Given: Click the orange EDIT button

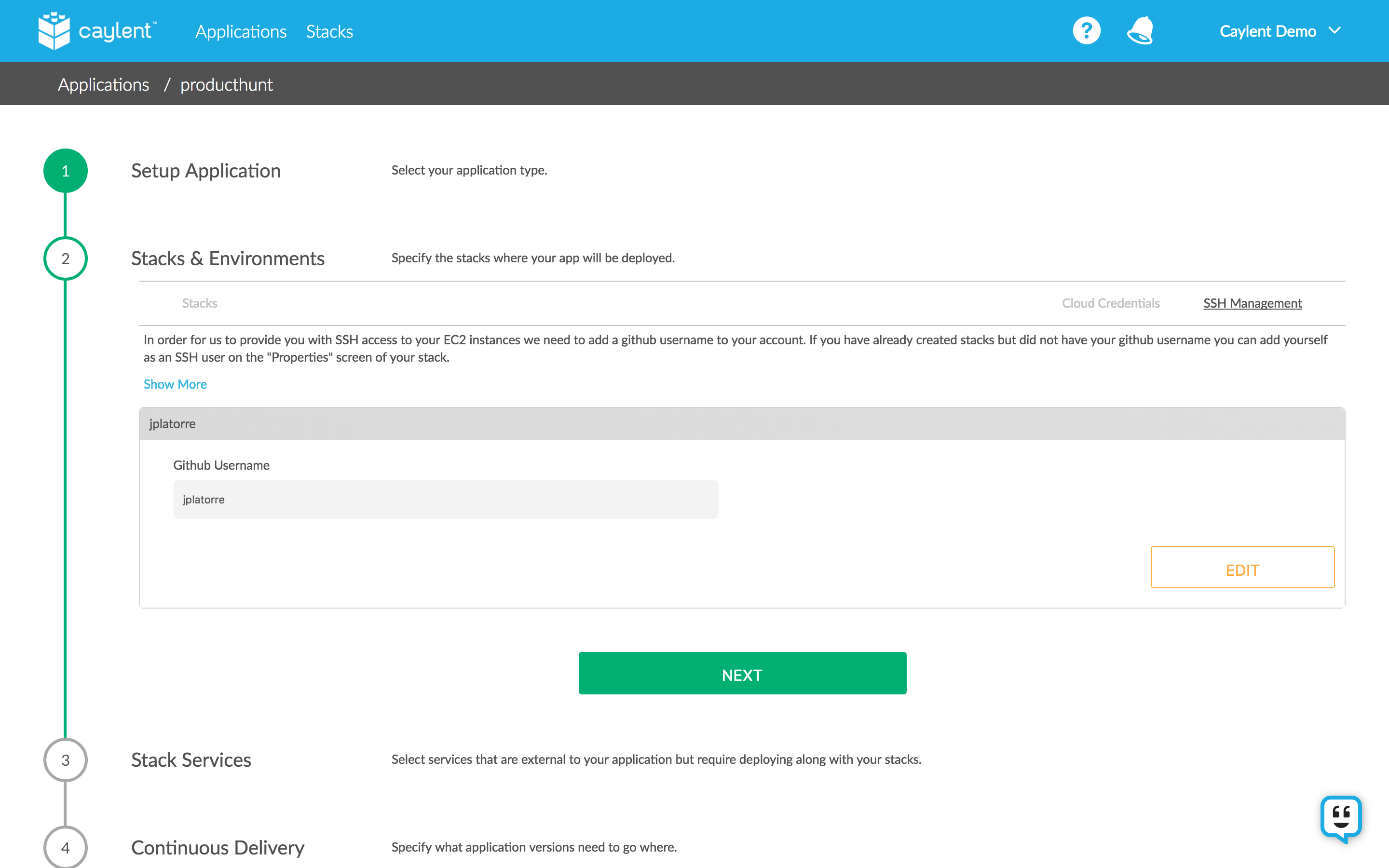Looking at the screenshot, I should coord(1242,568).
